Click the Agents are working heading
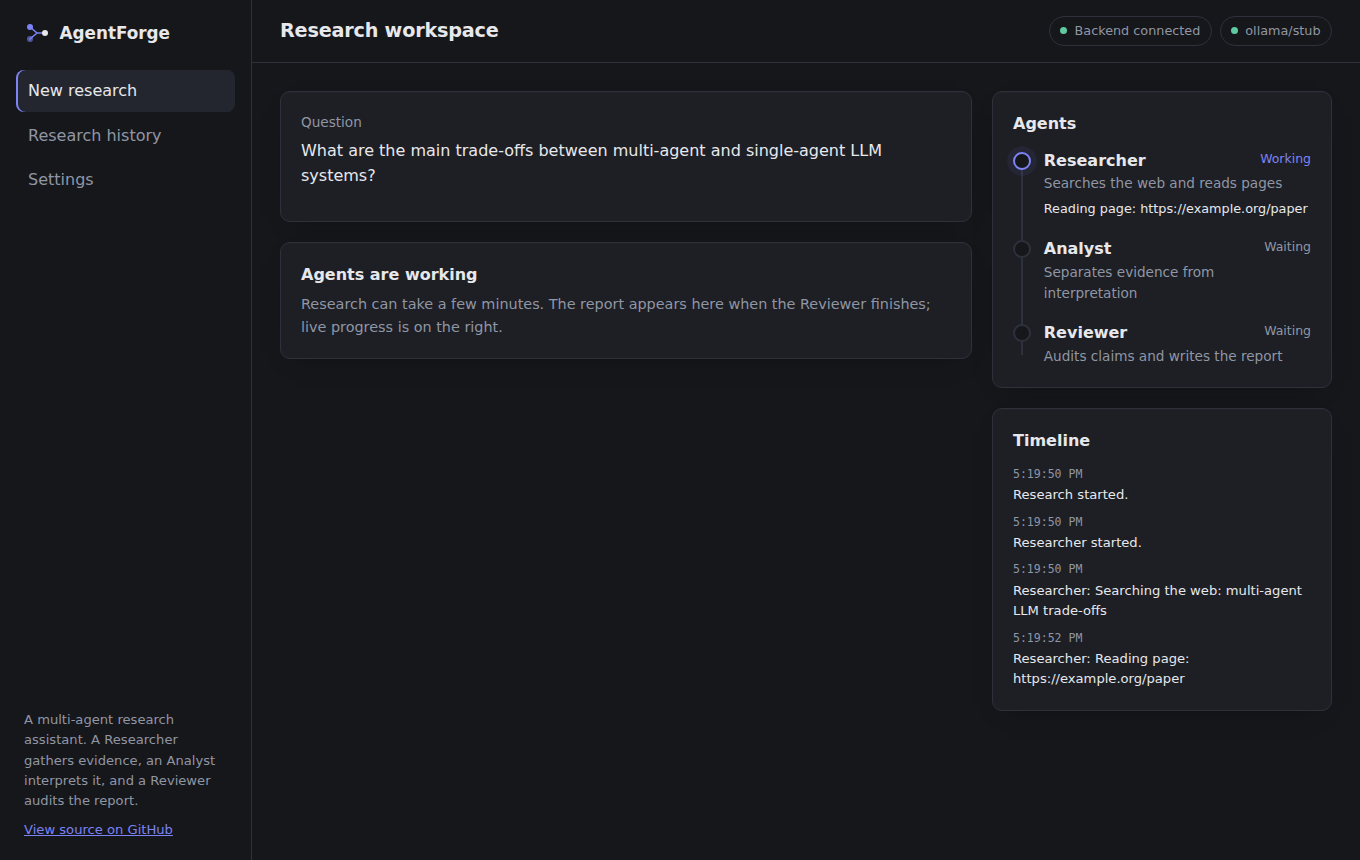Image resolution: width=1360 pixels, height=860 pixels. point(389,274)
